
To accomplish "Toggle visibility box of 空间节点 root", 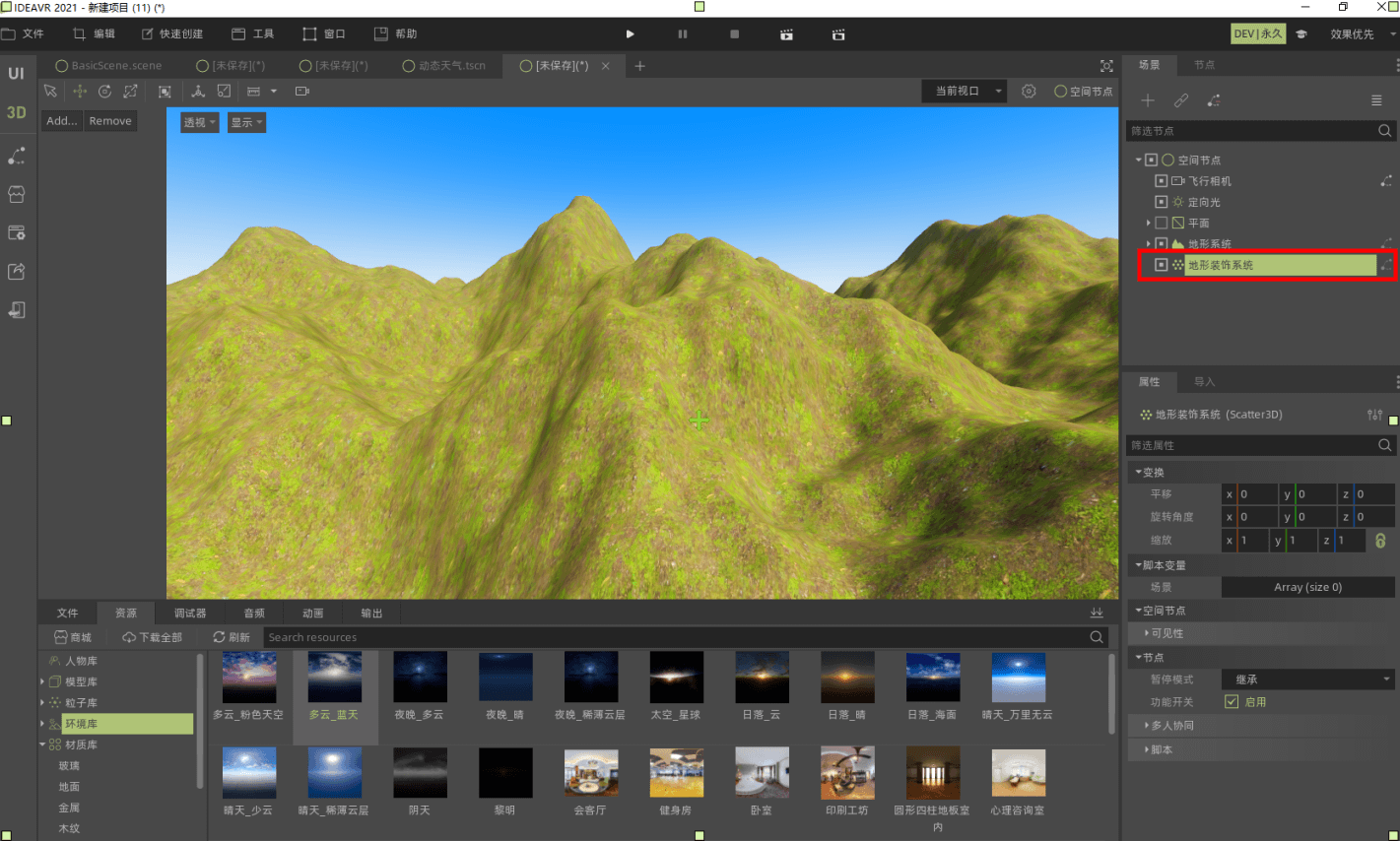I will coord(1151,160).
